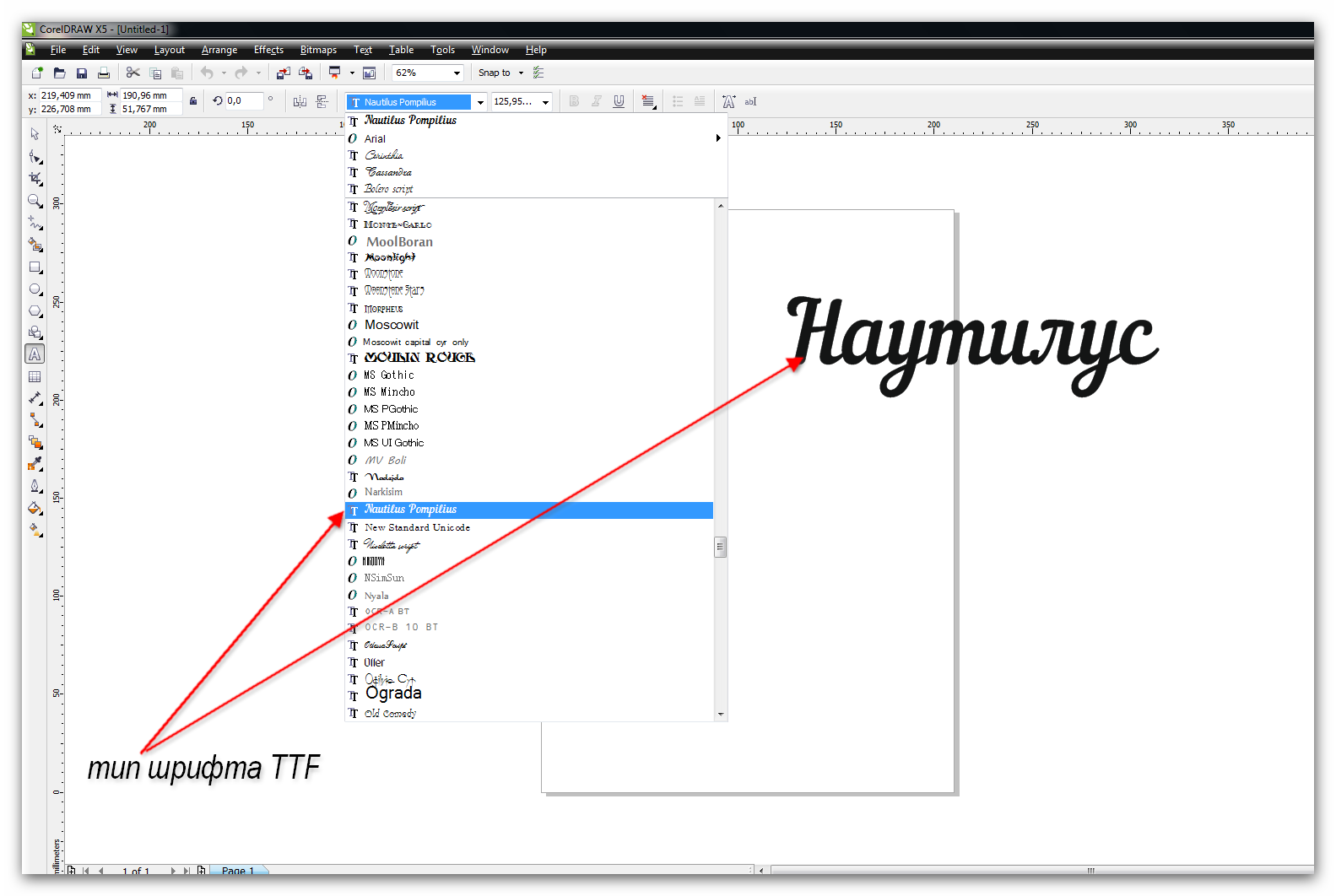1336x896 pixels.
Task: Toggle drop cap button
Action: pyautogui.click(x=700, y=101)
